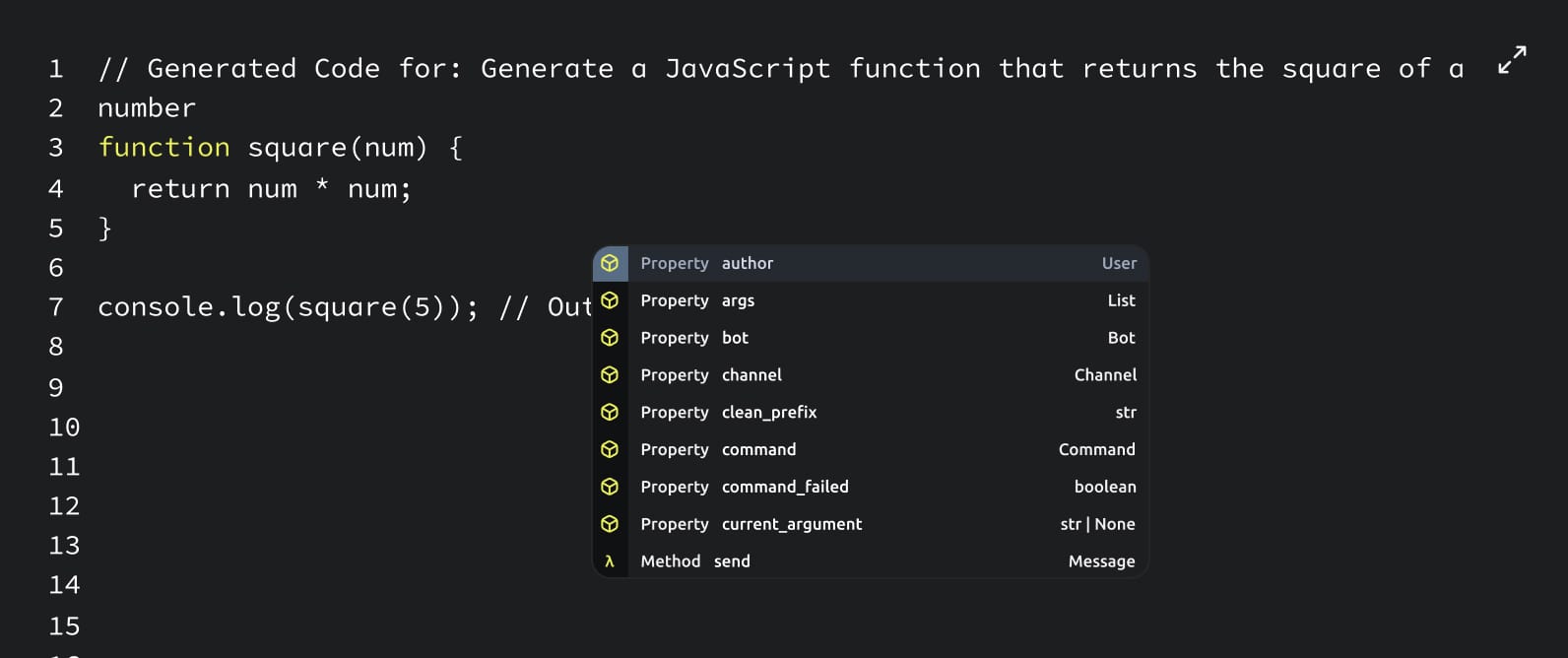
Task: Click the '// Generated Code for:' comment
Action: [280, 69]
